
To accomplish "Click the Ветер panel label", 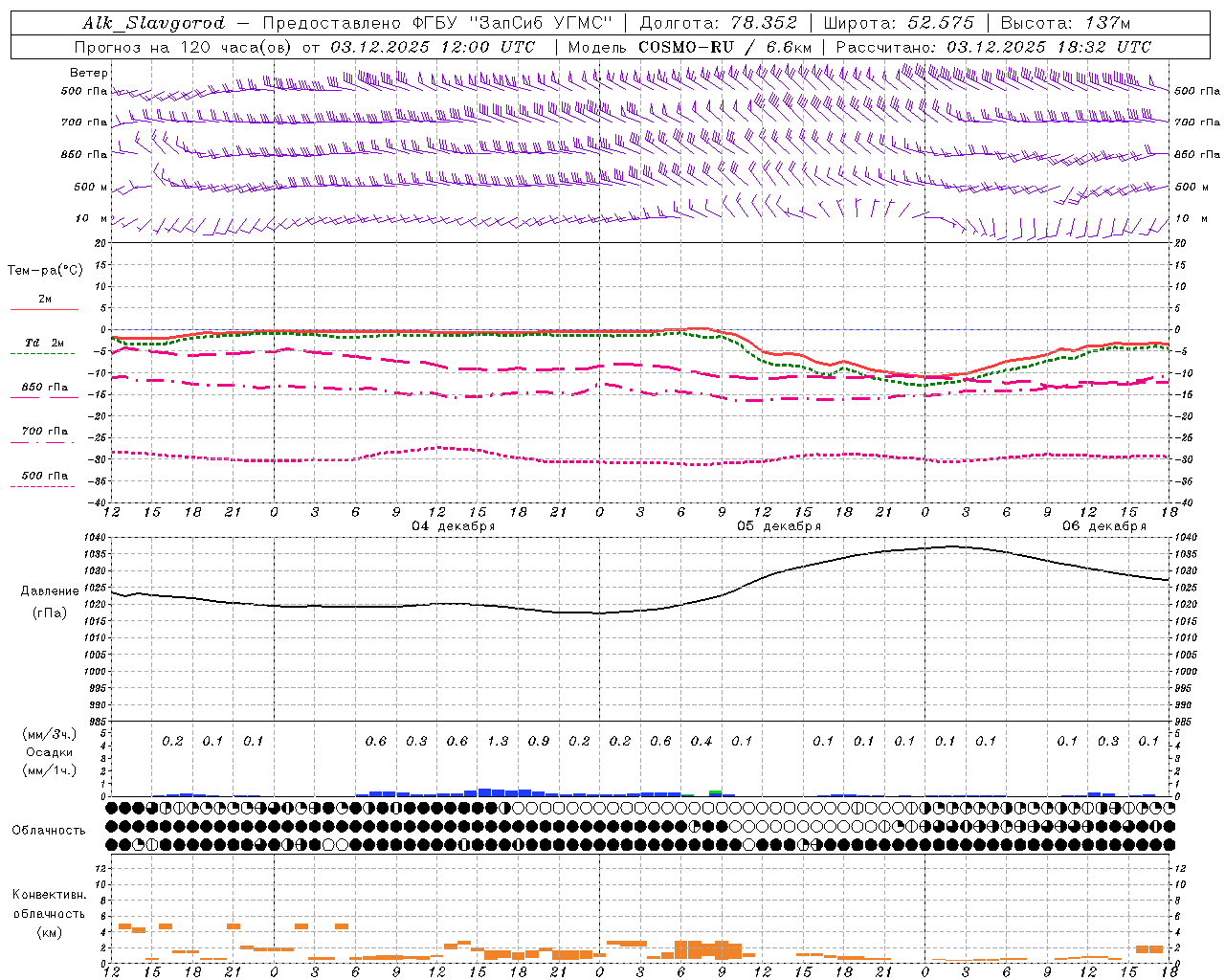I will click(89, 73).
